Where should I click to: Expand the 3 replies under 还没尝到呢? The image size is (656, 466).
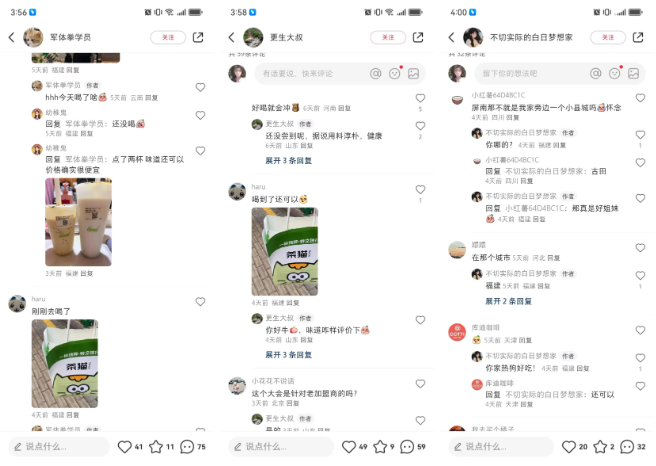(x=288, y=161)
